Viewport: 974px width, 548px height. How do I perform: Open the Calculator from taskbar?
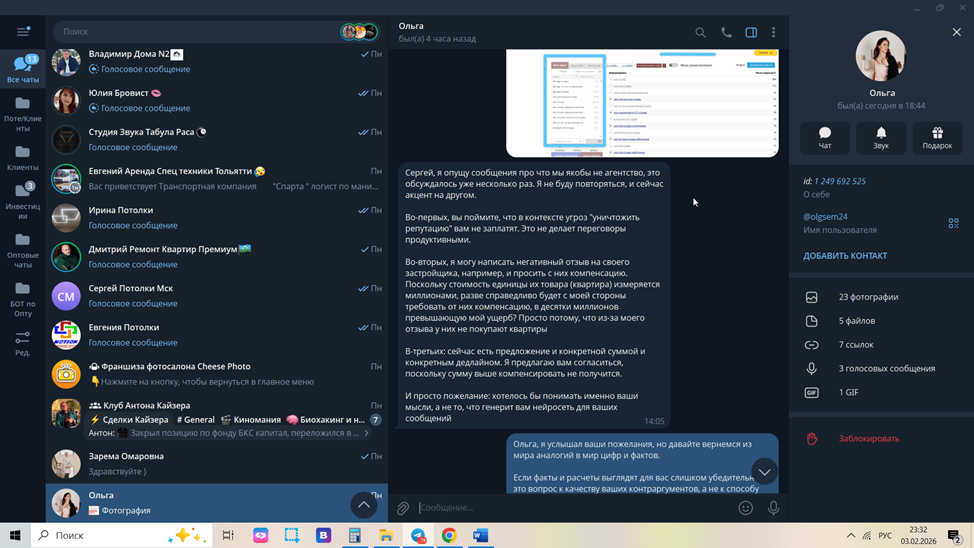pyautogui.click(x=355, y=535)
